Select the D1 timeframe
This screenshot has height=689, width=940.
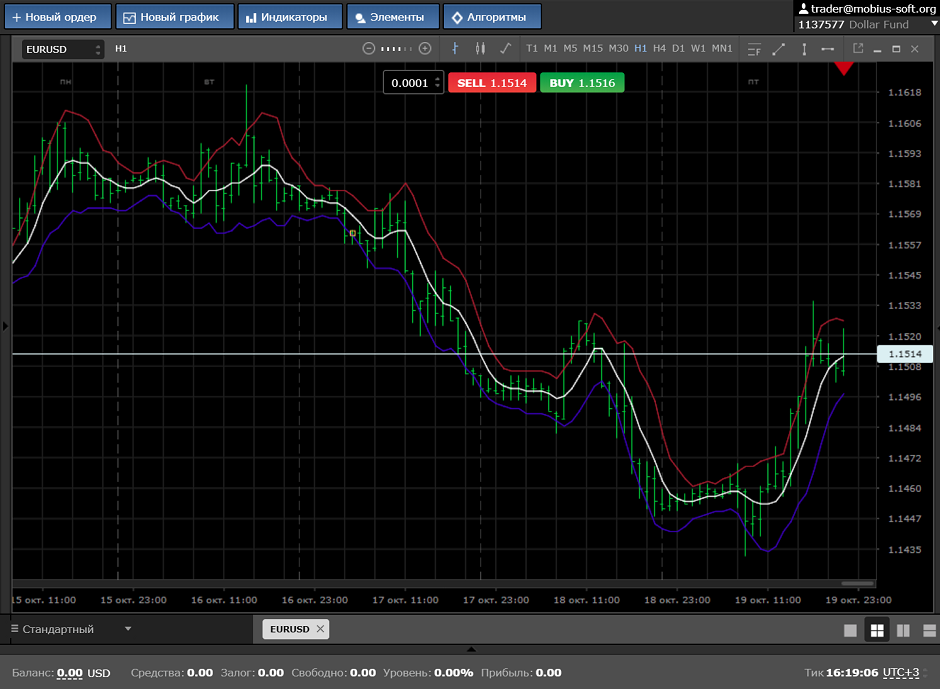click(679, 49)
